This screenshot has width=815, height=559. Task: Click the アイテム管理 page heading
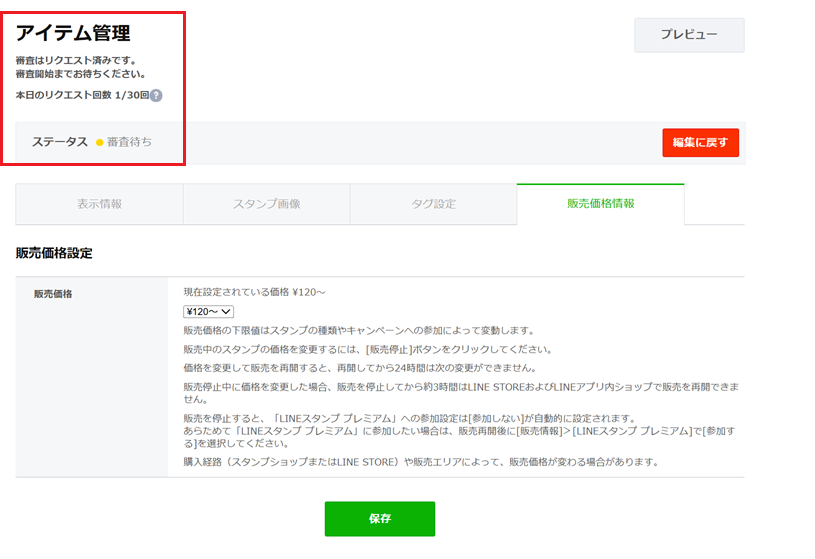pyautogui.click(x=73, y=34)
